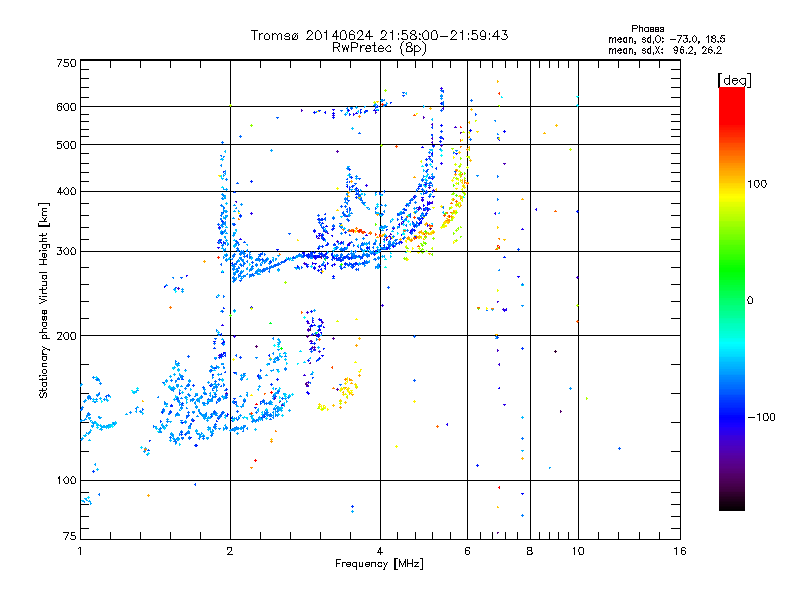Click the 'Frequency [MHz]' axis label
800x600 pixels.
point(379,564)
